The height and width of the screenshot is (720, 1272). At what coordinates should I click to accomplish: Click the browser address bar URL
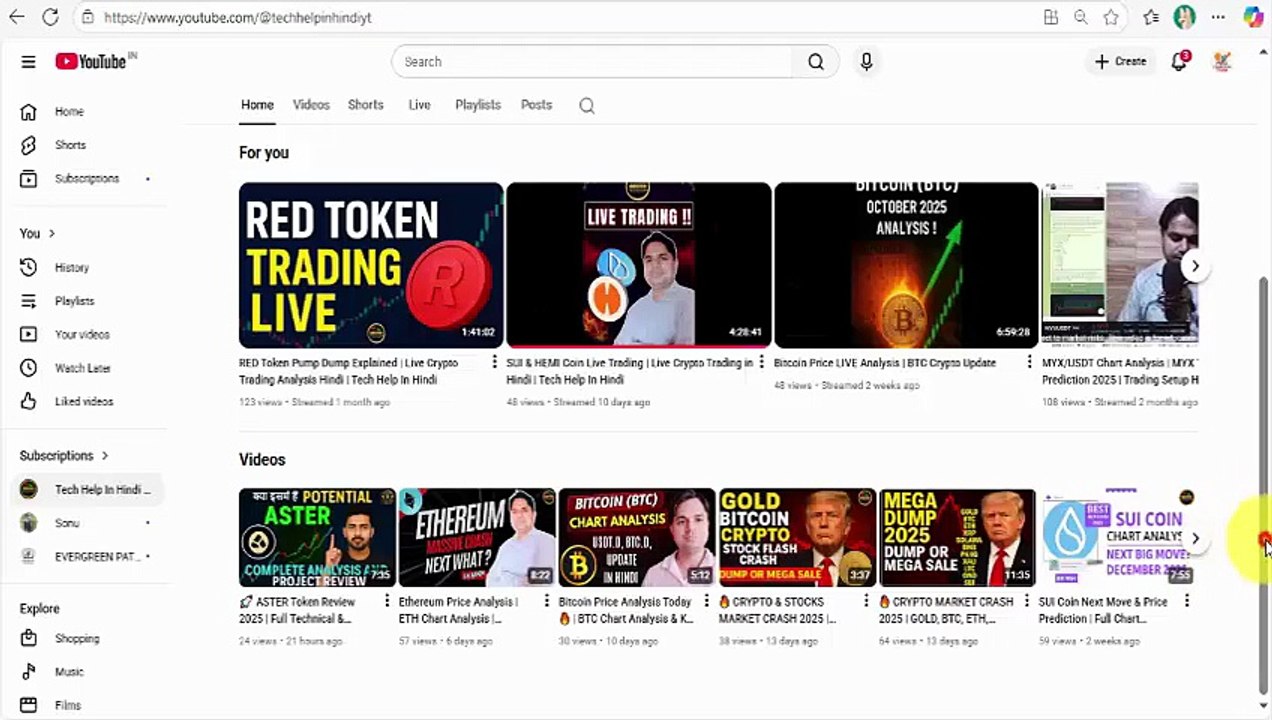pos(237,17)
